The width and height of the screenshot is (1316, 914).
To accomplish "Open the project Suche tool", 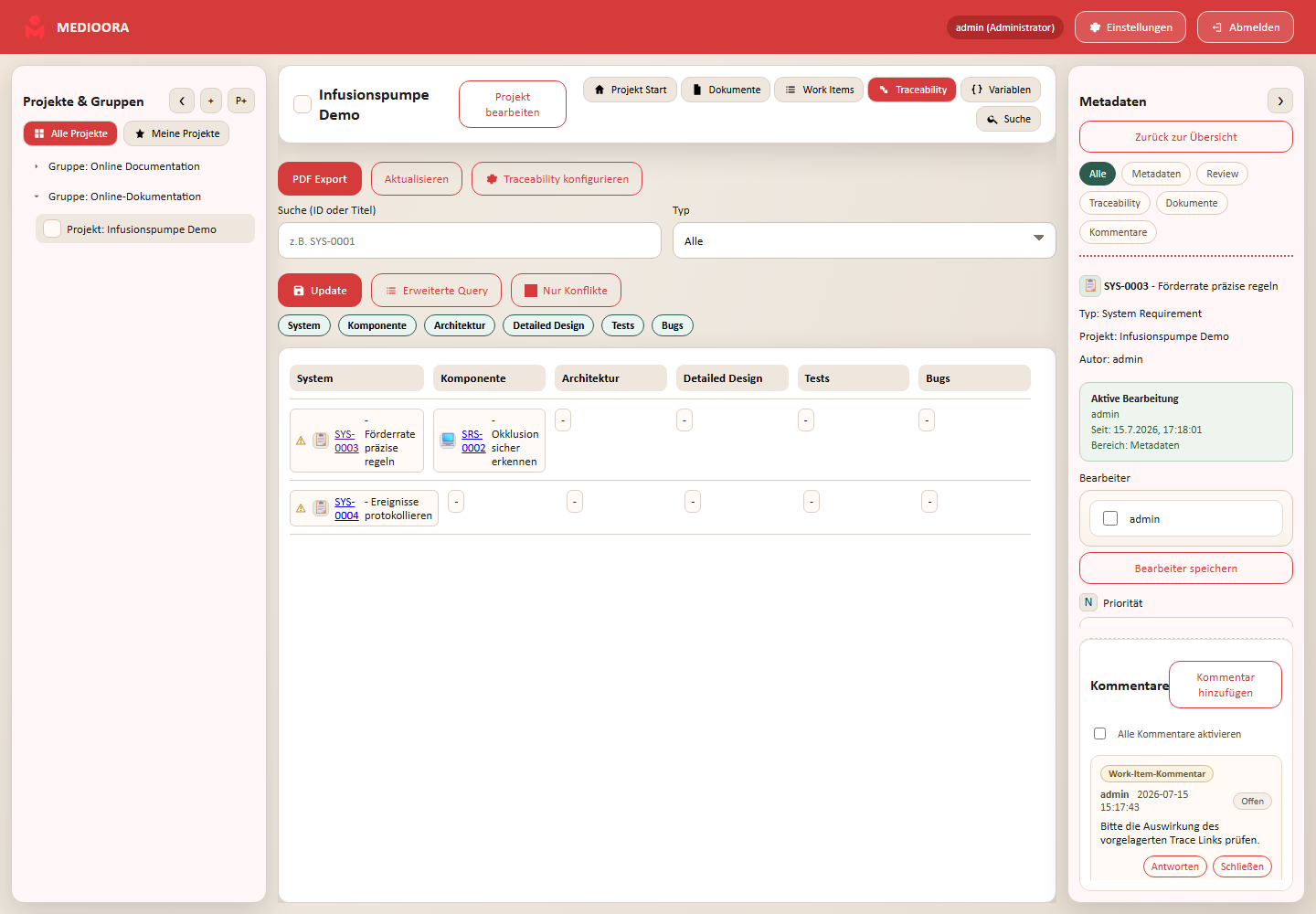I will click(1008, 119).
